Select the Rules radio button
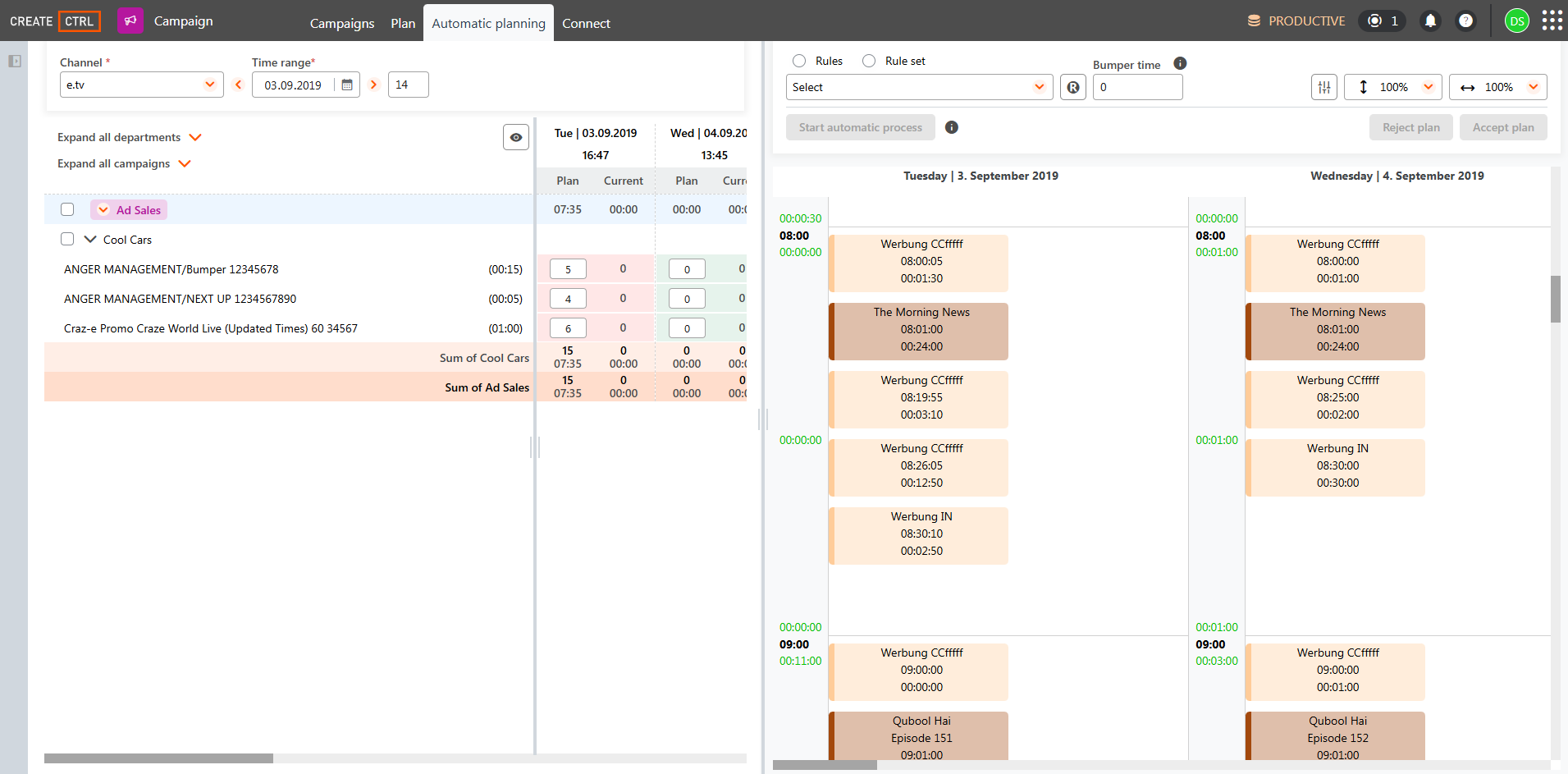1568x774 pixels. [x=799, y=61]
